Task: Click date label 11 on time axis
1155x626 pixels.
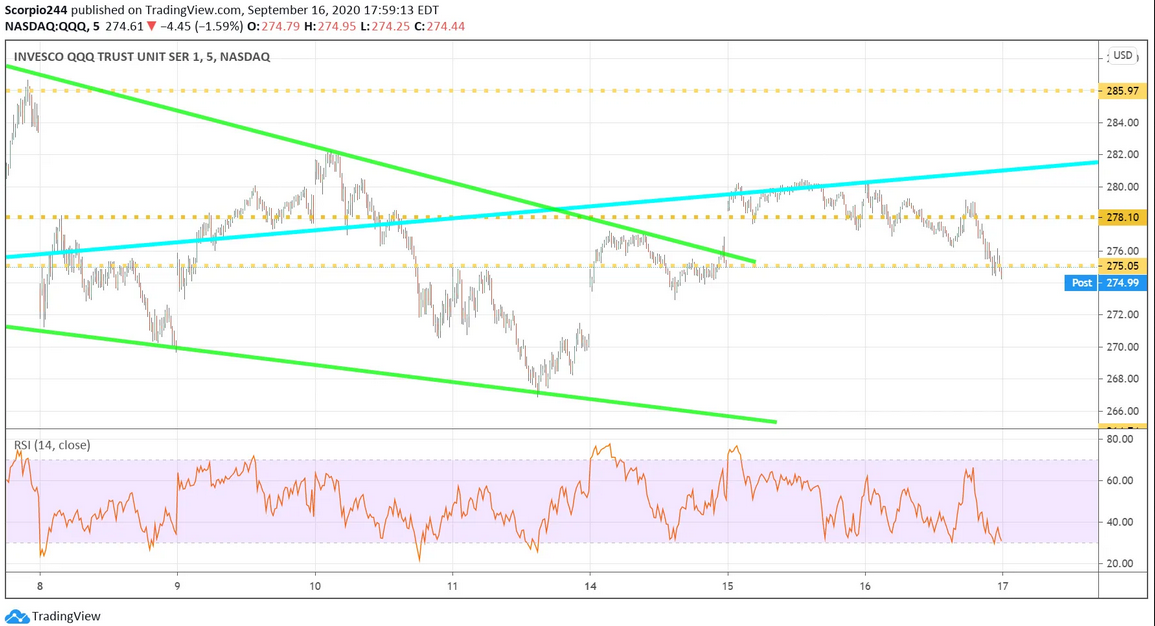Action: [452, 586]
